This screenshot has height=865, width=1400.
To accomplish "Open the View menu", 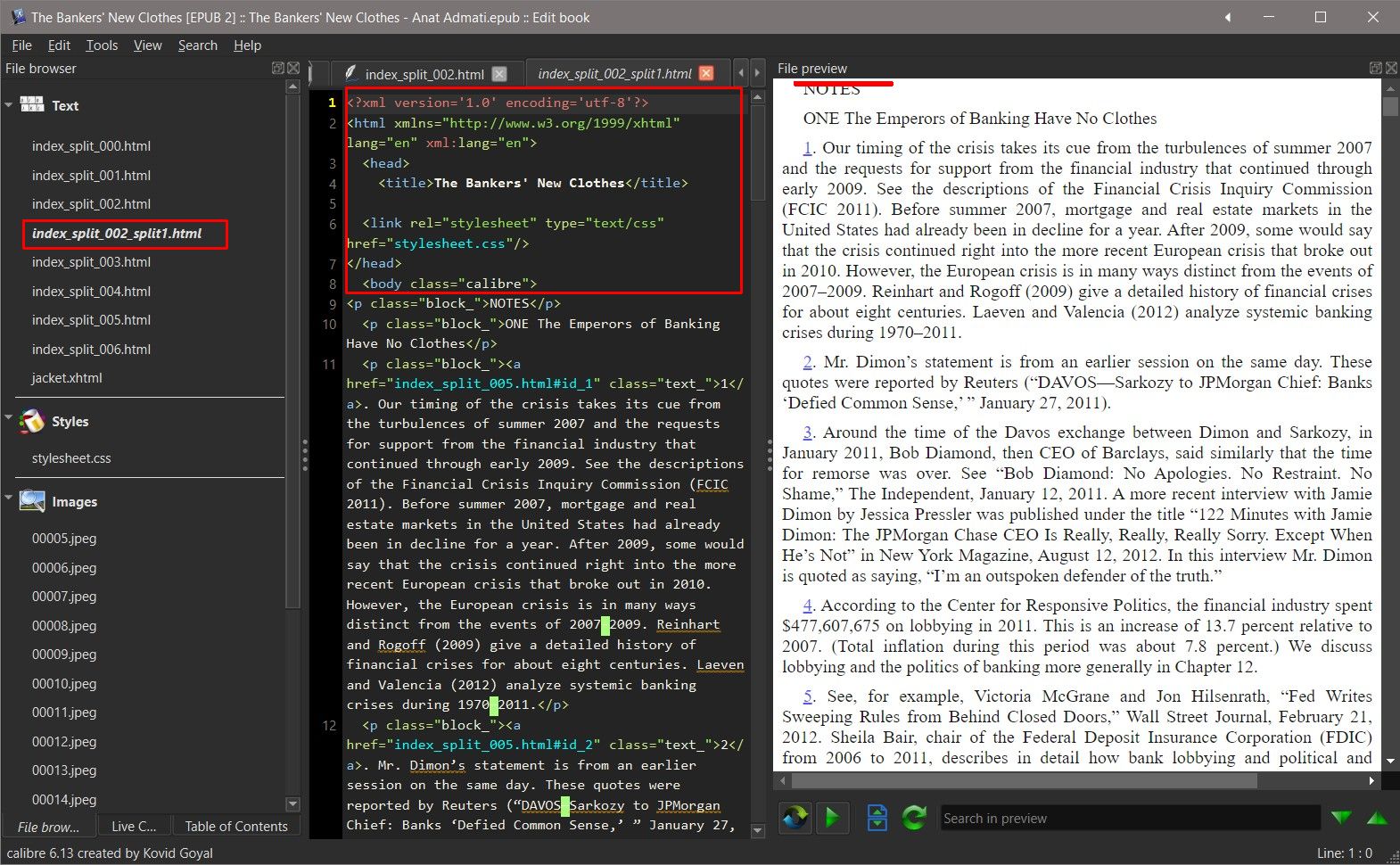I will click(x=148, y=45).
